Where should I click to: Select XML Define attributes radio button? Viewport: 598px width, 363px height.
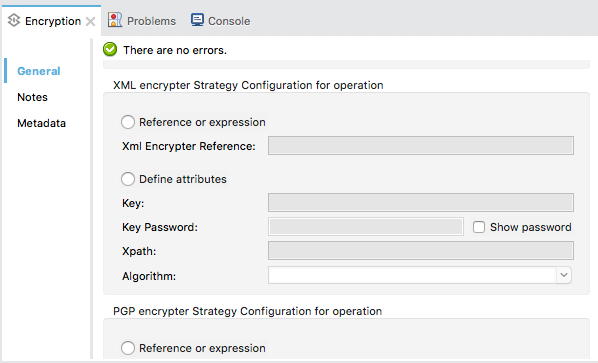(x=128, y=179)
